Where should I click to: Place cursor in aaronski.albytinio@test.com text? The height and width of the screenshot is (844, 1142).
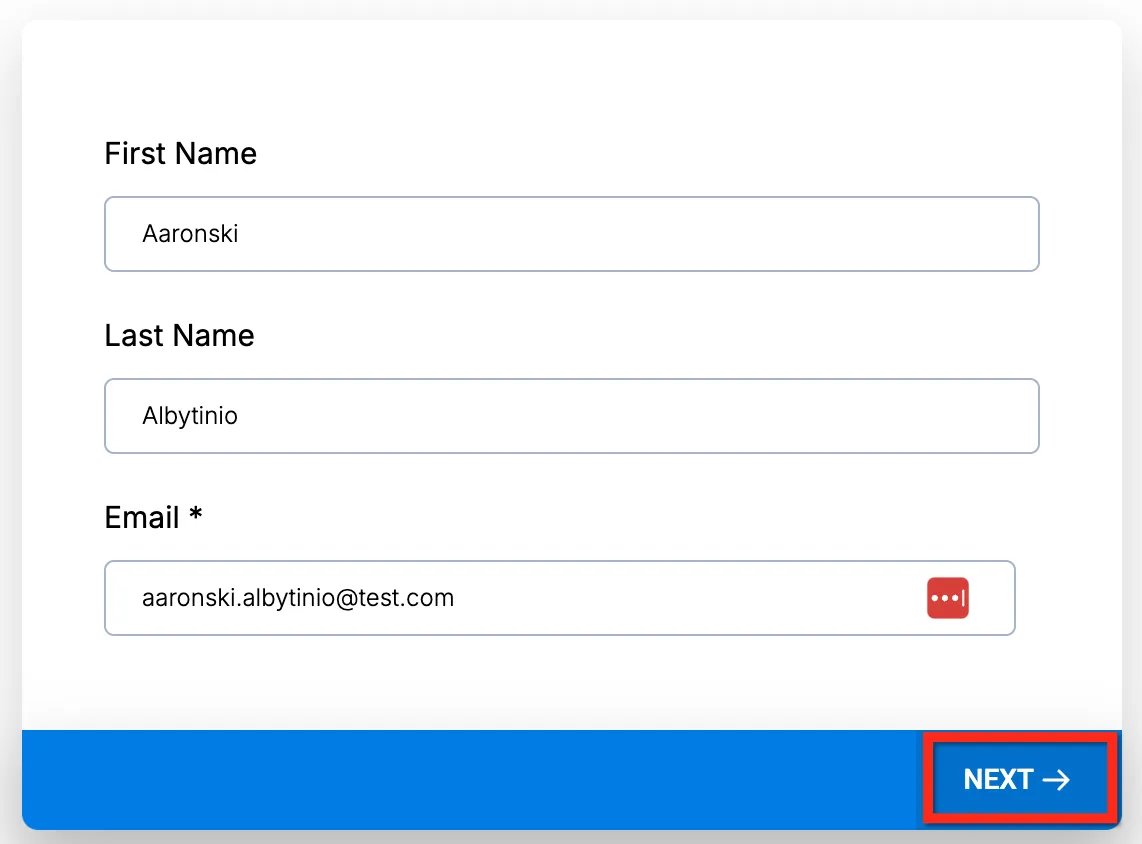click(298, 598)
